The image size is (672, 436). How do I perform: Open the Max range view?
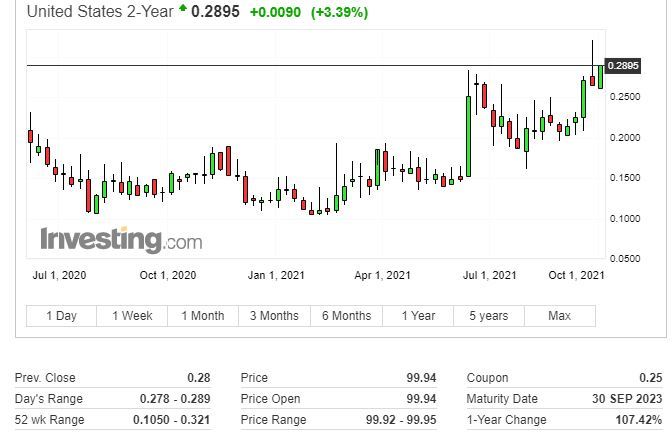point(560,316)
